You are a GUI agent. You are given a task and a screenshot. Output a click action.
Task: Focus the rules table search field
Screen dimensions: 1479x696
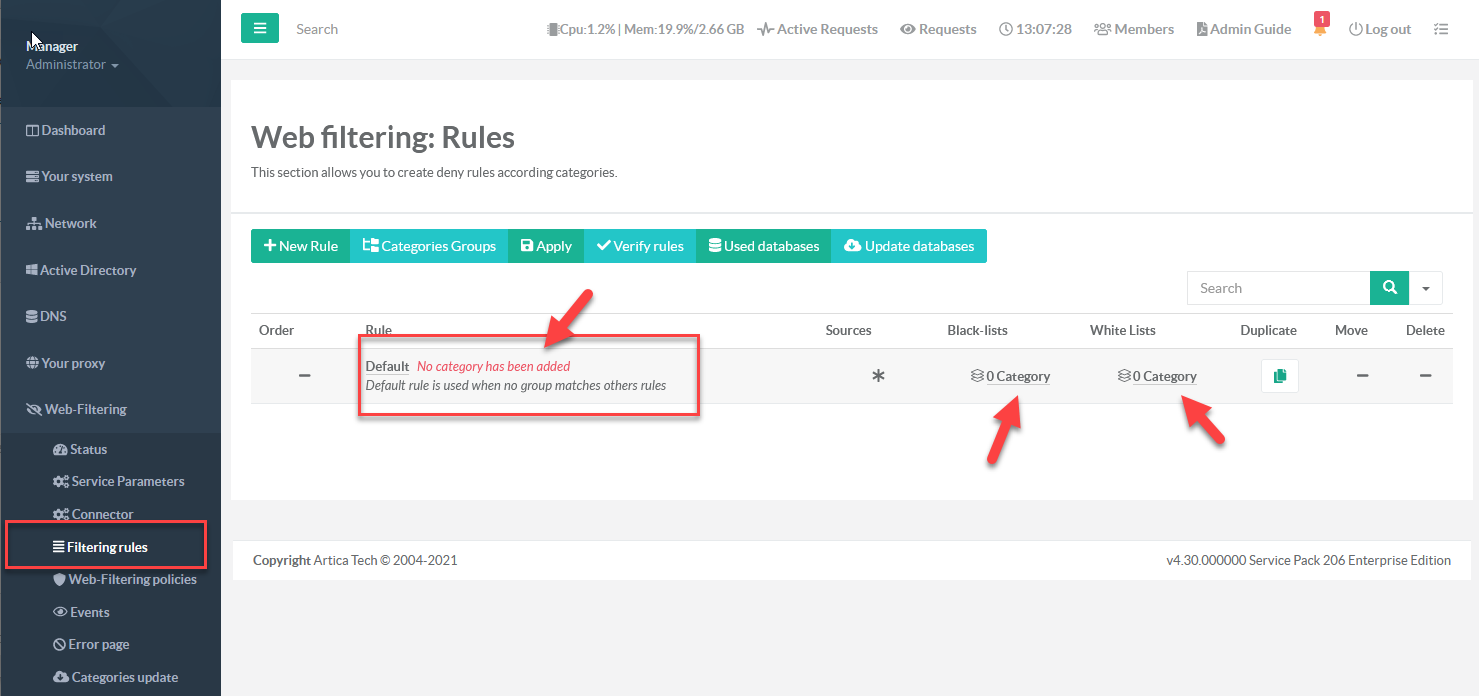[1278, 288]
